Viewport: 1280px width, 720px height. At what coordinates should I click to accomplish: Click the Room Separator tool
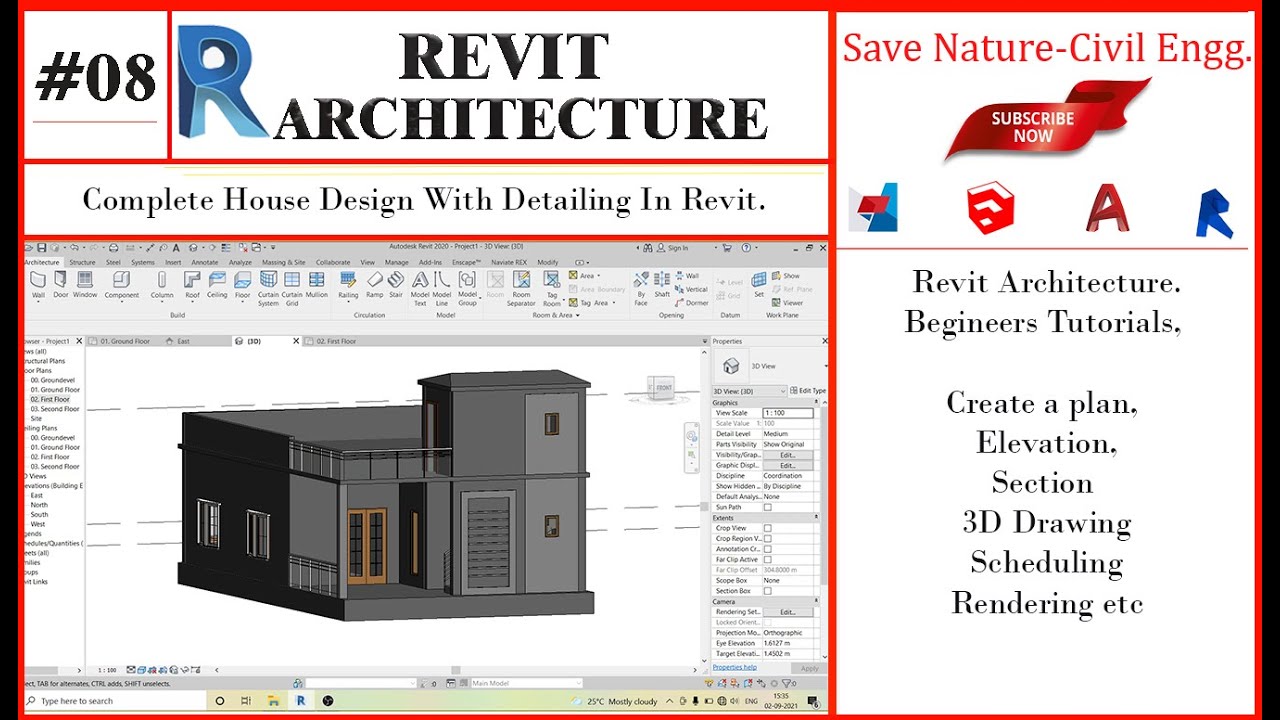pos(521,288)
